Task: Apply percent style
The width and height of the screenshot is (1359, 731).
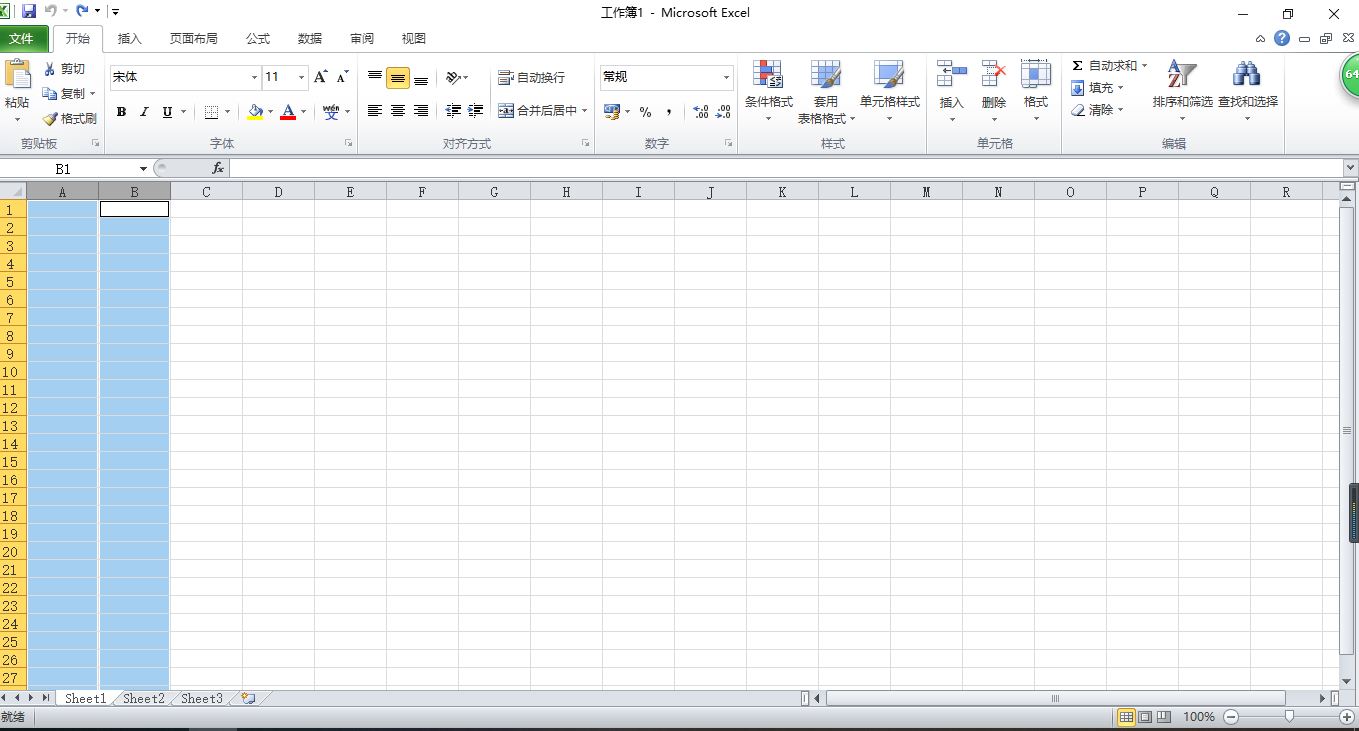Action: click(646, 112)
